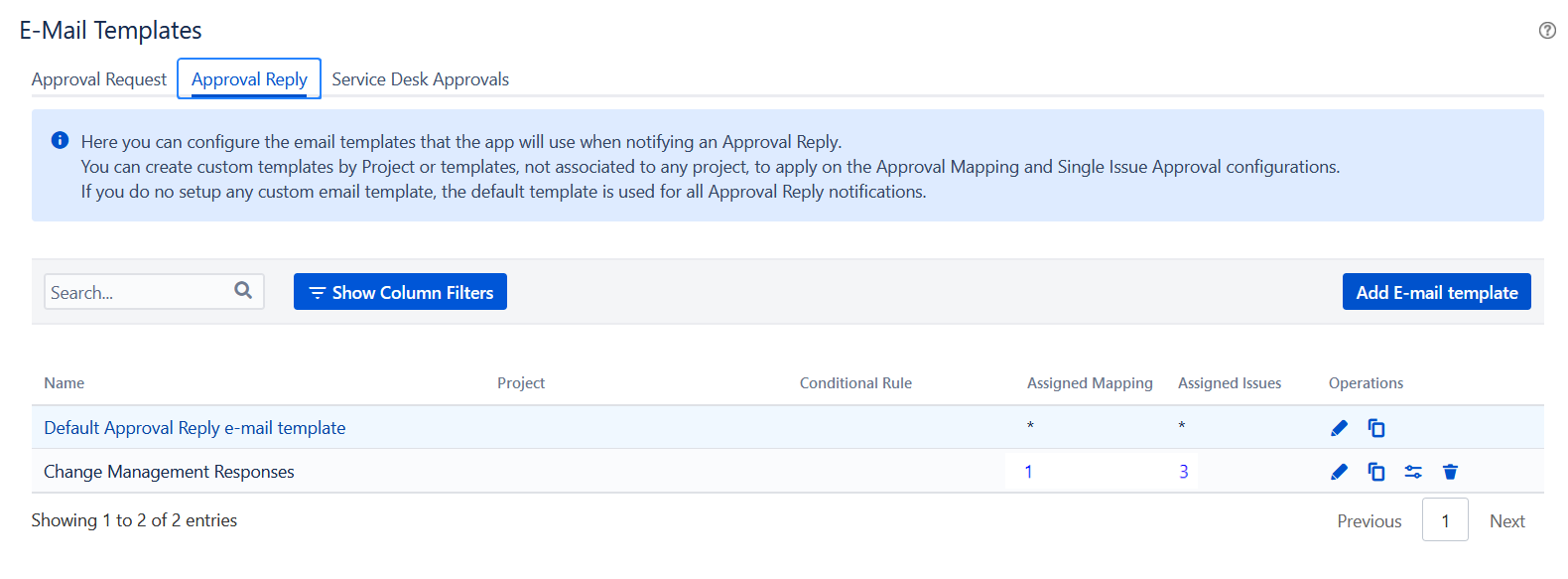Edit Change Management Responses template with pencil
The width and height of the screenshot is (1568, 579).
click(x=1339, y=472)
